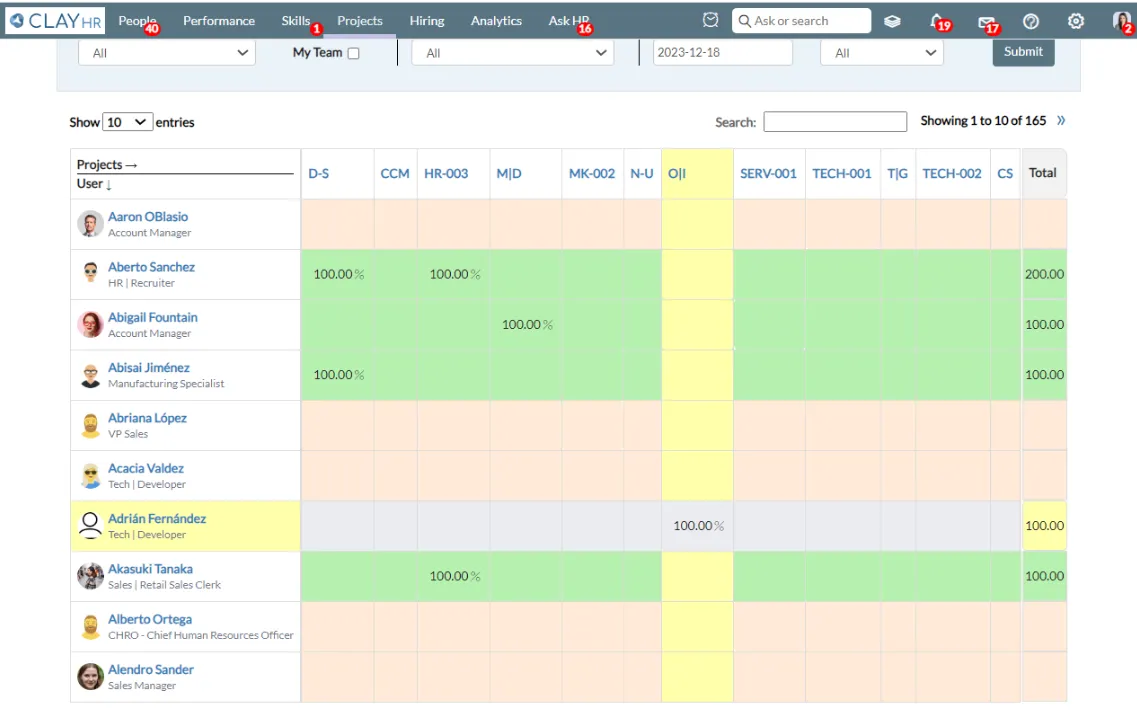
Task: Click Acacia Valdez's avatar
Action: pyautogui.click(x=91, y=476)
